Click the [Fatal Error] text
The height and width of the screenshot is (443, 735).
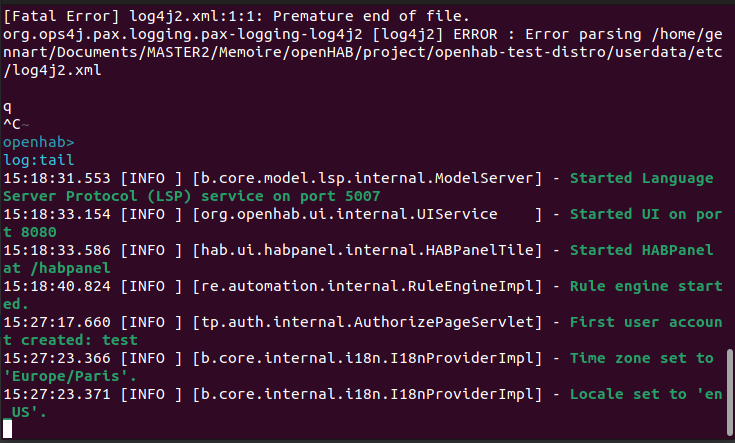coord(62,16)
